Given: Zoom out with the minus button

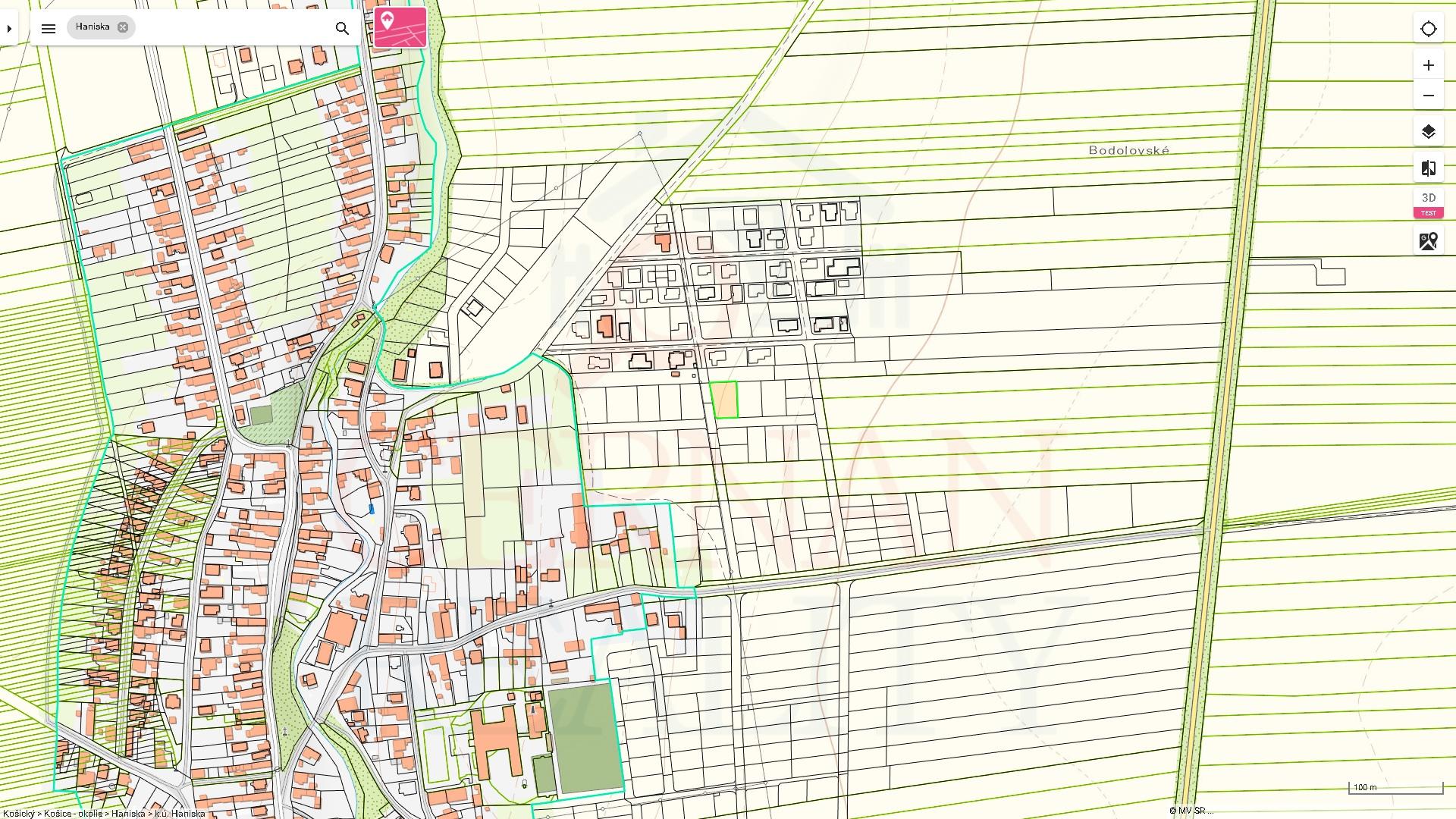Looking at the screenshot, I should tap(1429, 96).
